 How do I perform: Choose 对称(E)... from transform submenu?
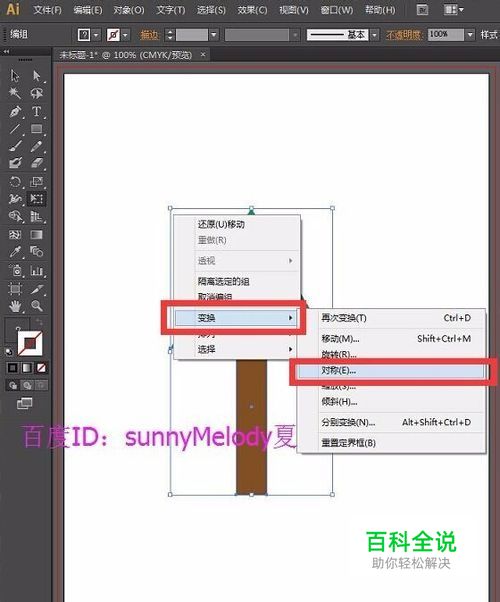click(x=391, y=370)
